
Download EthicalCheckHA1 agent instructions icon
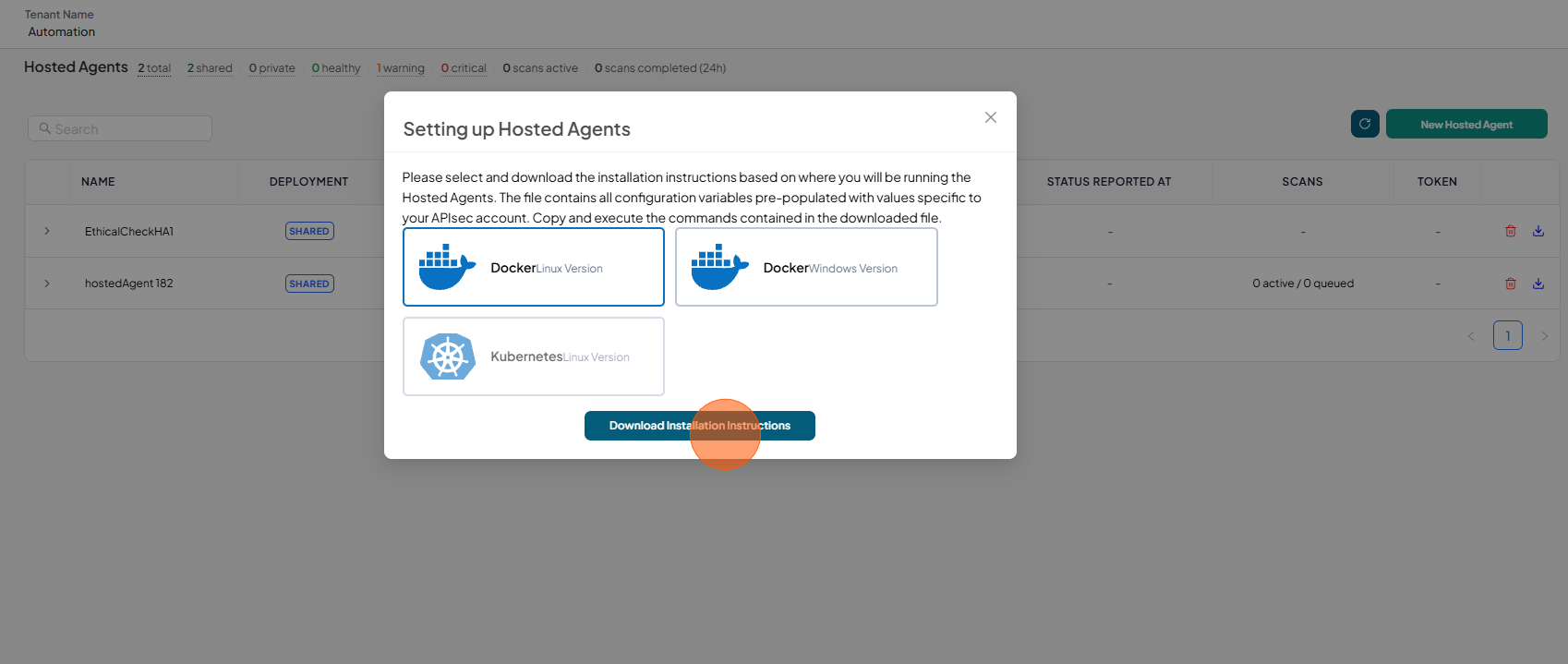[x=1538, y=231]
